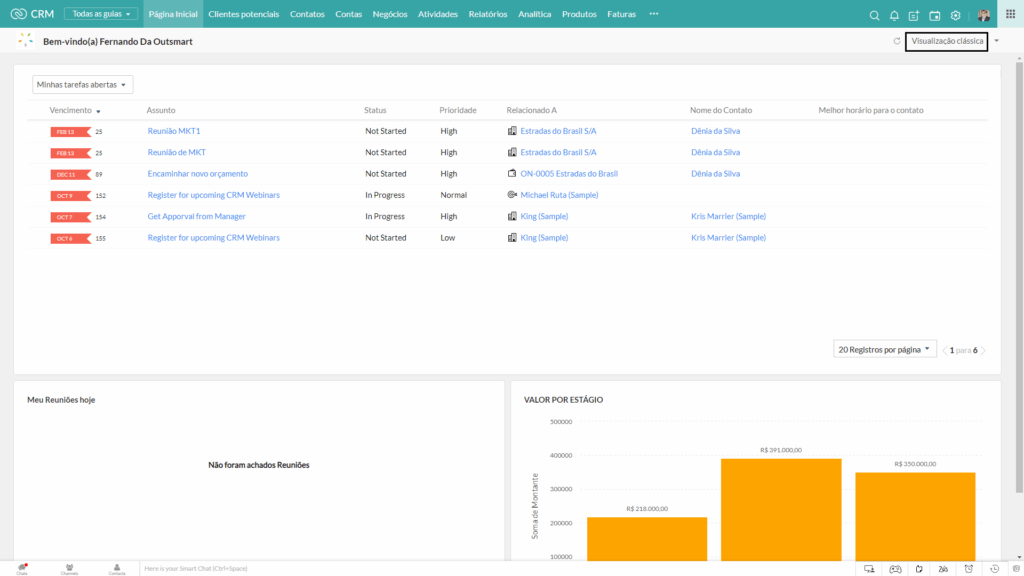Open the Todas as guias dropdown
The width and height of the screenshot is (1024, 576).
coord(101,14)
